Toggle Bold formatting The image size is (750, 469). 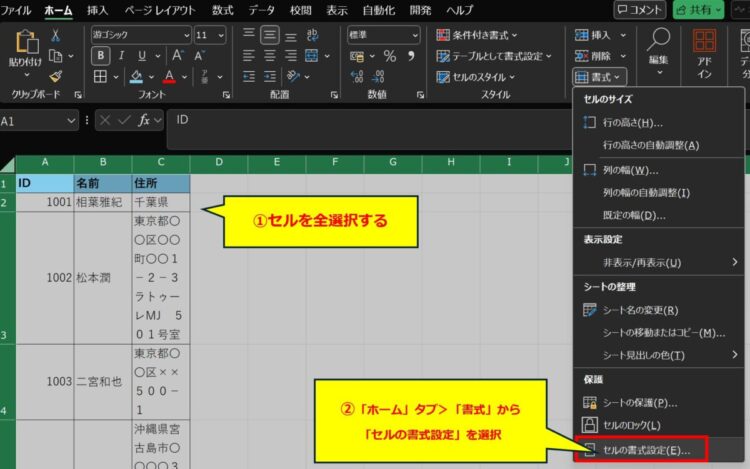(x=100, y=56)
